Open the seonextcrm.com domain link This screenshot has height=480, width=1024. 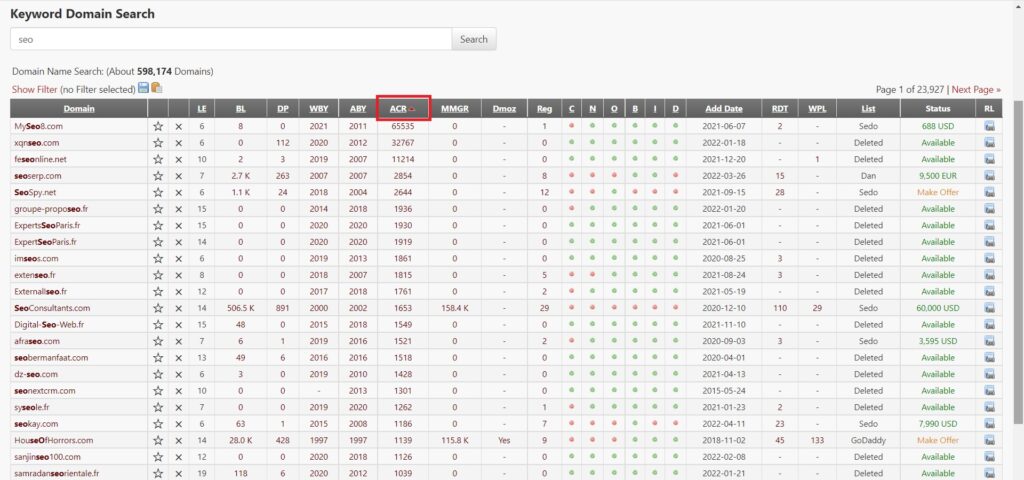tap(44, 391)
